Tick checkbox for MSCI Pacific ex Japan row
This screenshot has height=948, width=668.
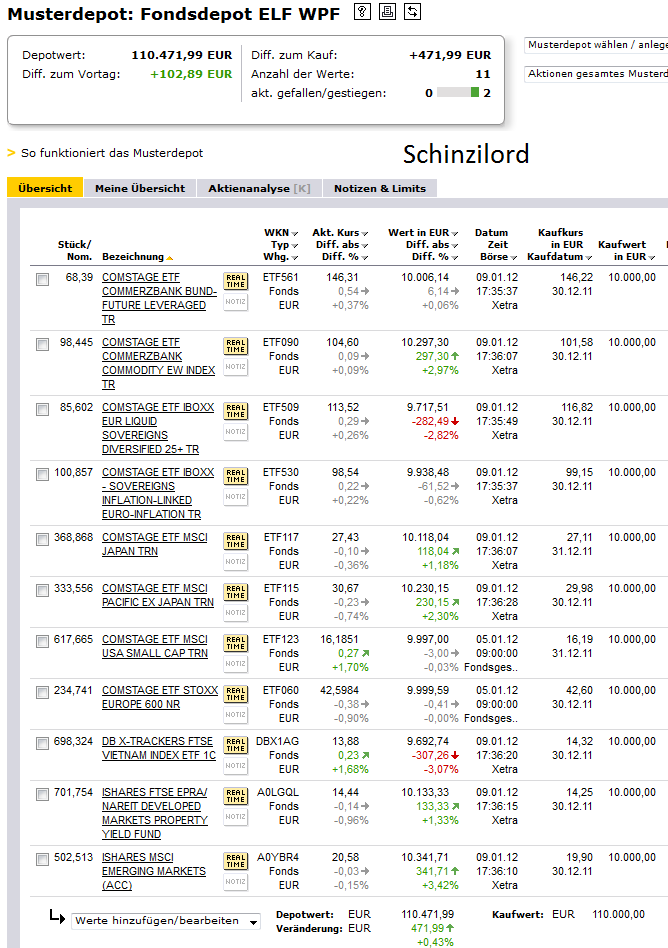click(x=42, y=591)
